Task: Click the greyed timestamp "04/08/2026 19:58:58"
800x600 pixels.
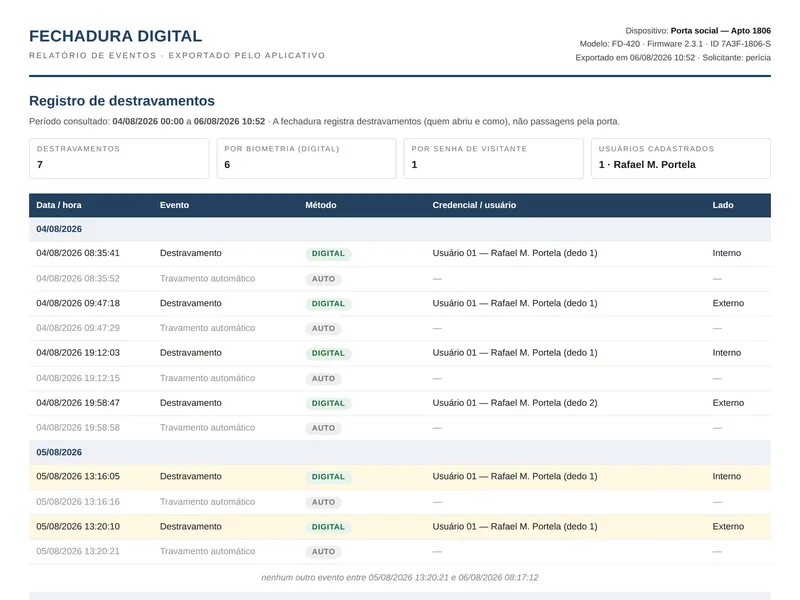Action: coord(78,428)
